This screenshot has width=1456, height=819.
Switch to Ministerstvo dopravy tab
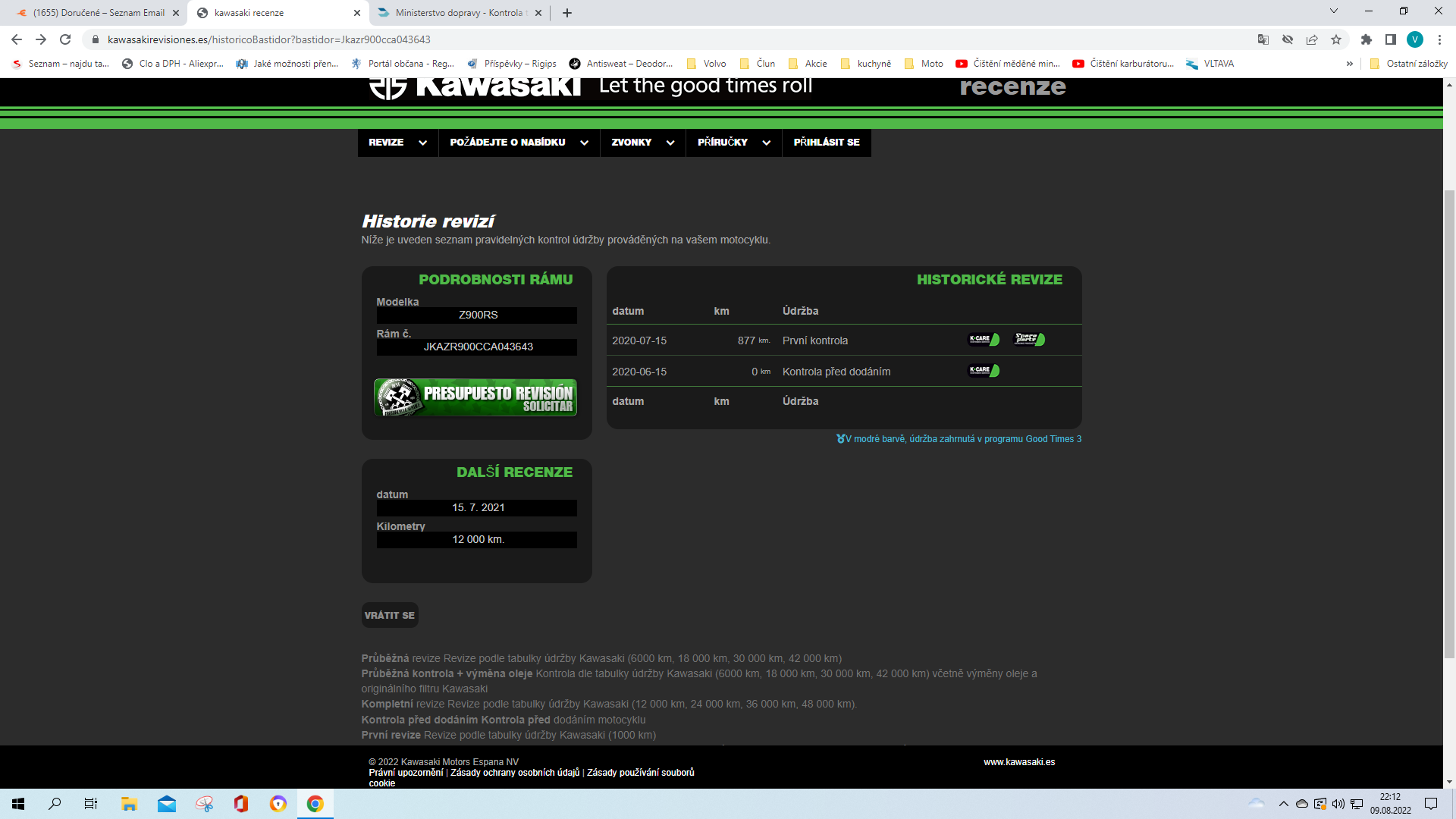tap(460, 13)
